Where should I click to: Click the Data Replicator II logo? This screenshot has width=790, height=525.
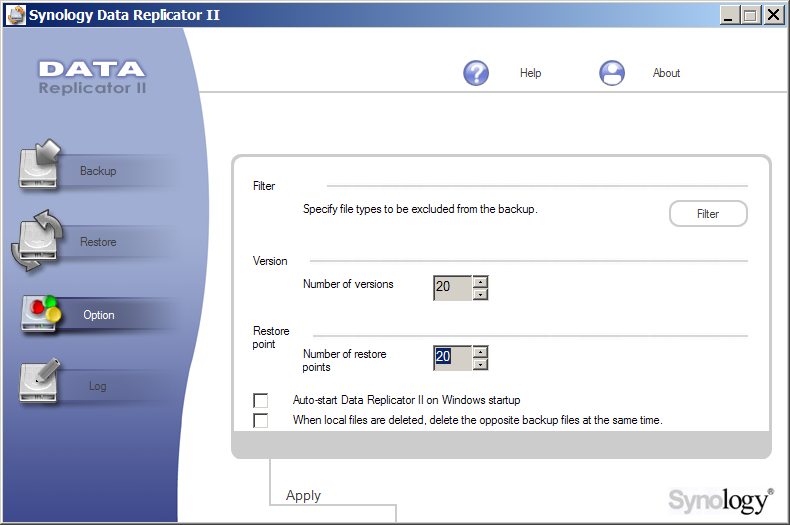92,77
